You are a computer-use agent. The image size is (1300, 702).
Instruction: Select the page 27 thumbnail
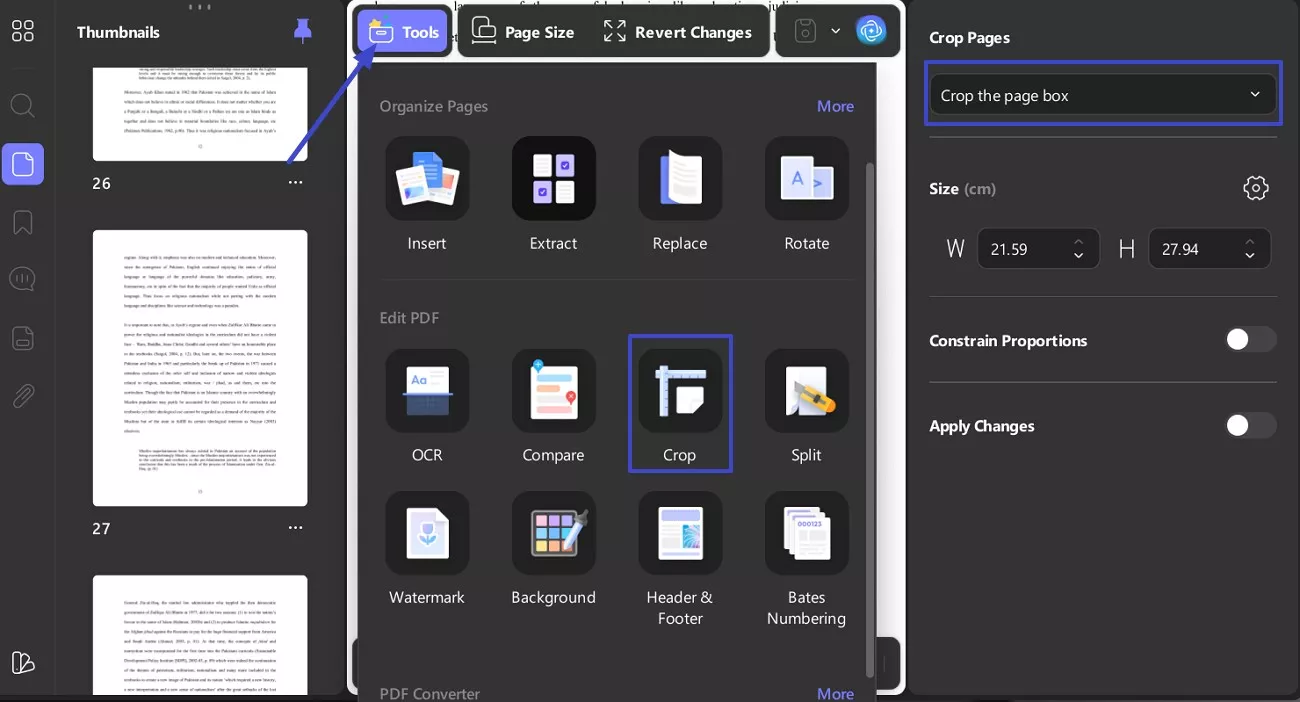[x=200, y=368]
